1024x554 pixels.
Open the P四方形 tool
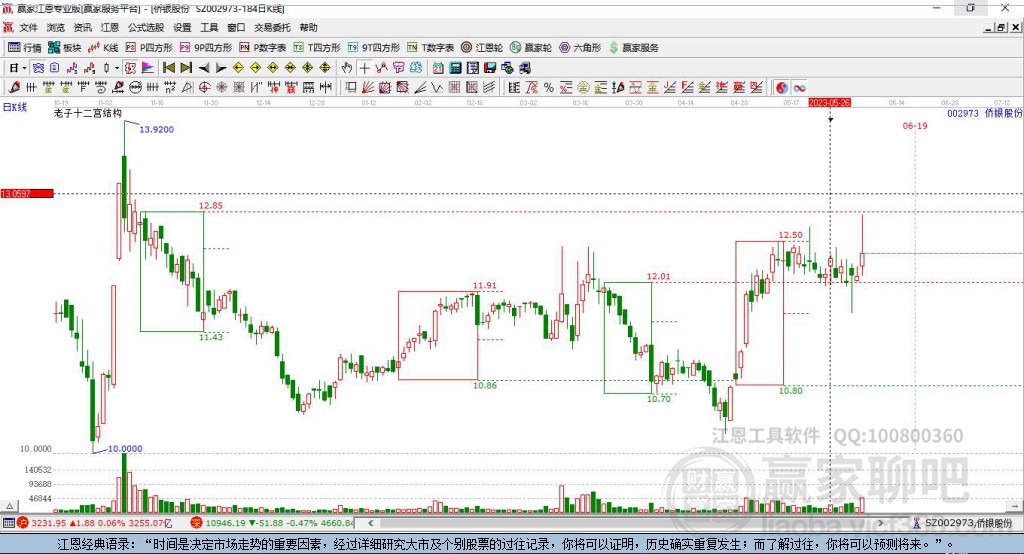point(149,48)
